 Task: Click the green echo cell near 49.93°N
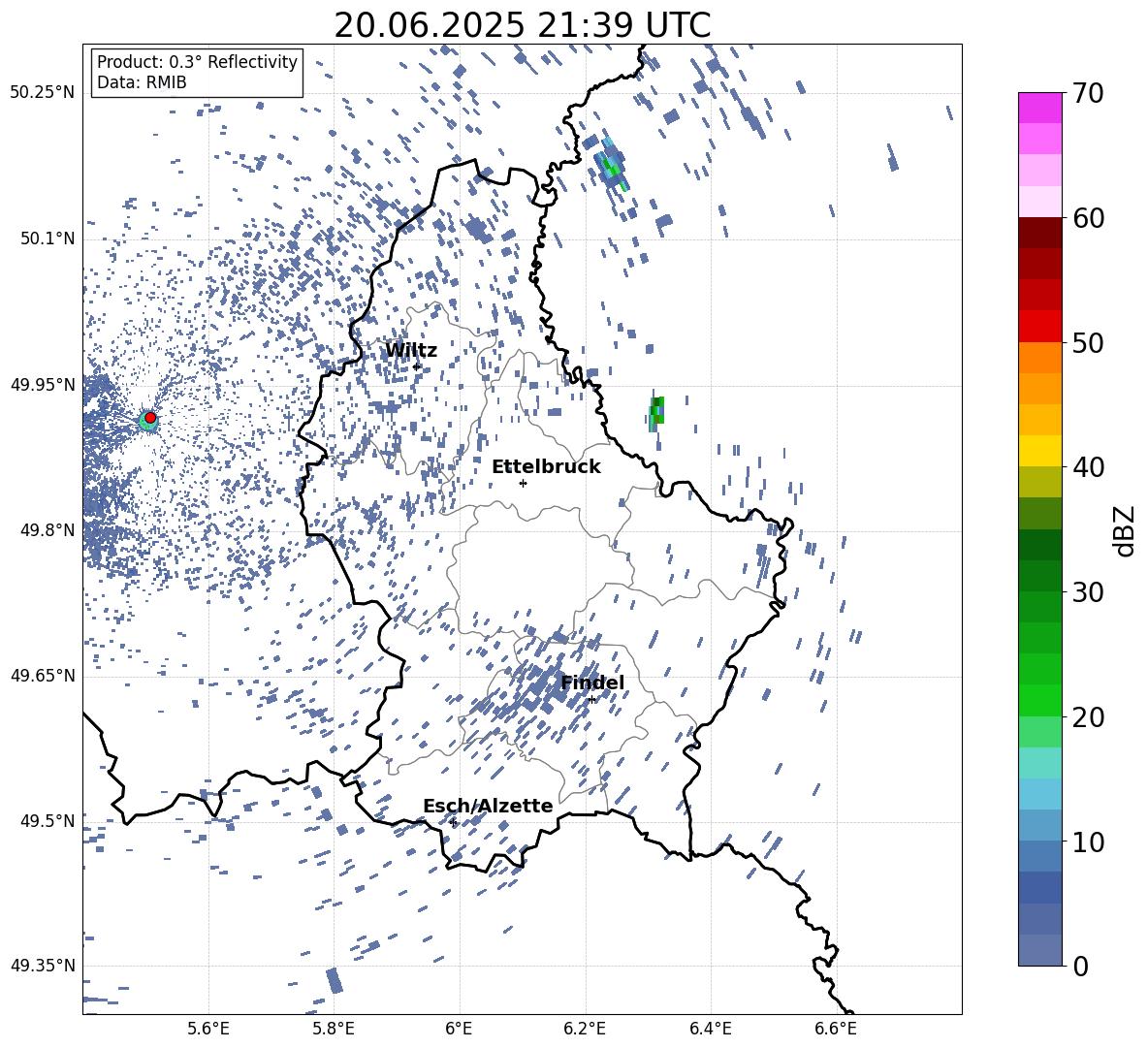[656, 413]
